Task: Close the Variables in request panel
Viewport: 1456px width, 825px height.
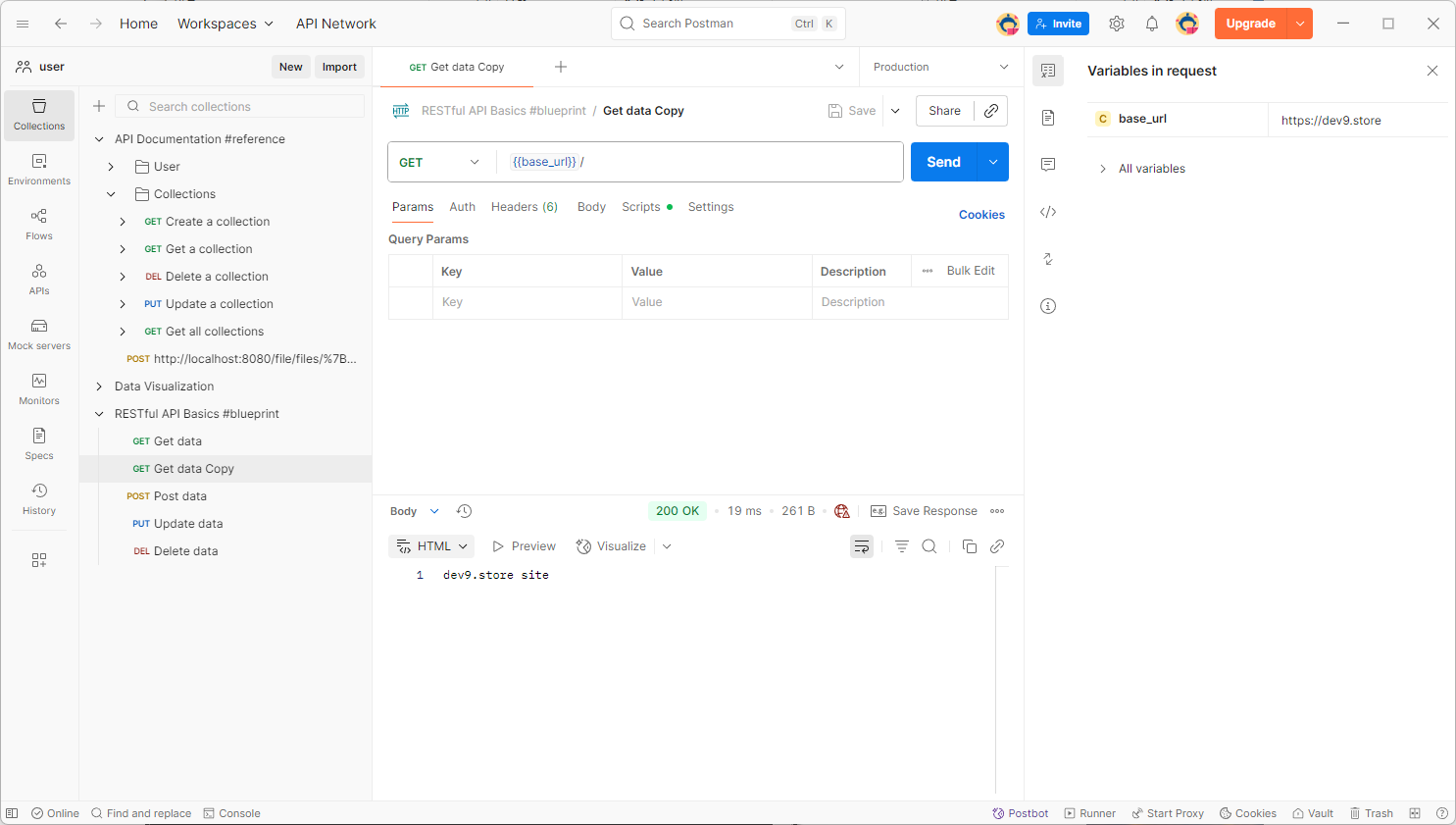Action: click(1432, 71)
